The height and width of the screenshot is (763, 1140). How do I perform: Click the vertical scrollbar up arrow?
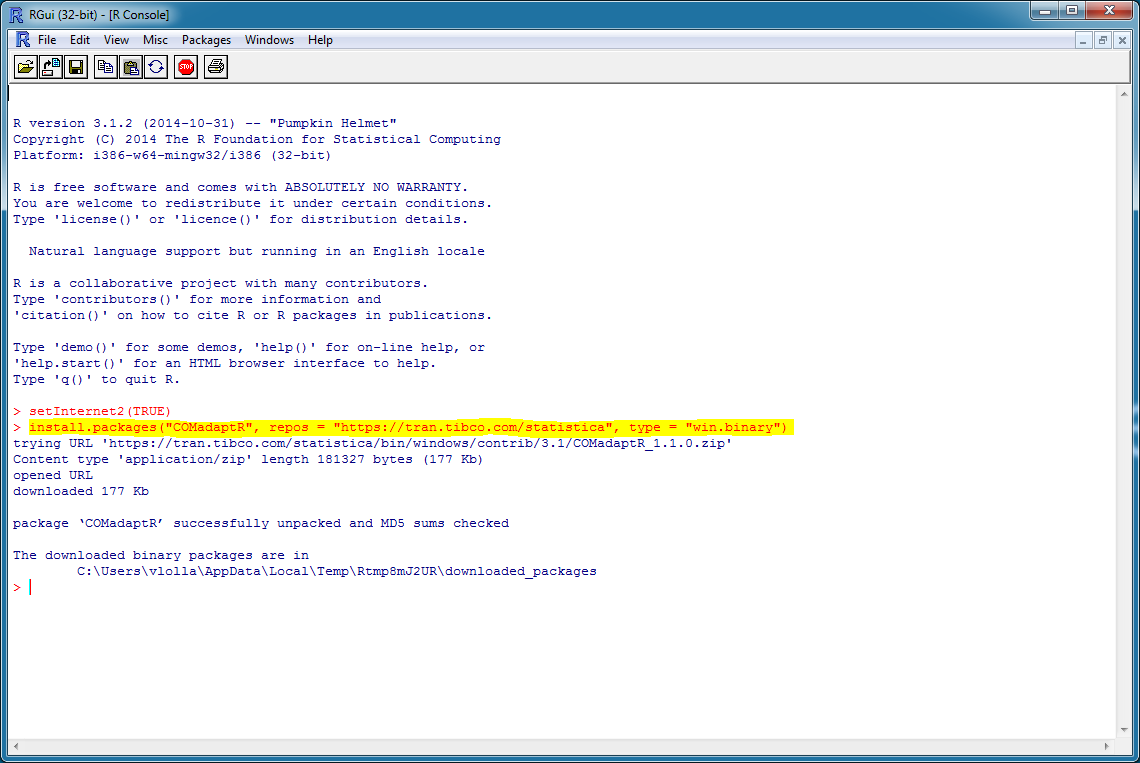pos(1124,94)
